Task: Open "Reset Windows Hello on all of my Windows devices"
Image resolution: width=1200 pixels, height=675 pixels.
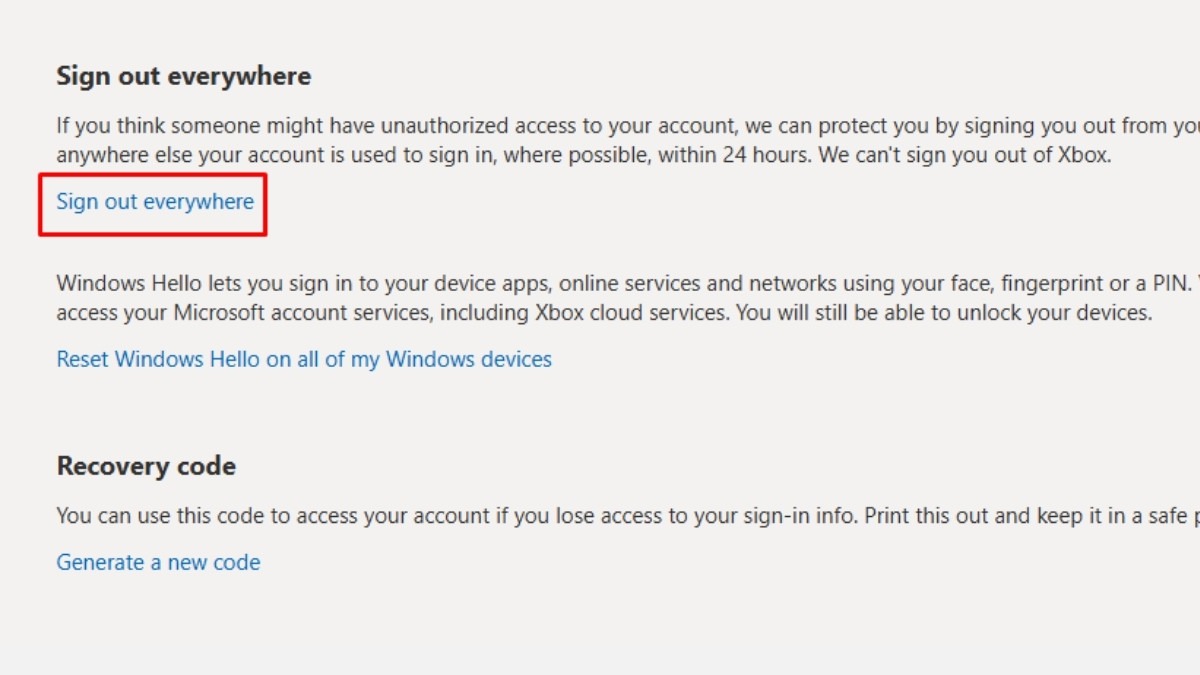Action: (304, 359)
